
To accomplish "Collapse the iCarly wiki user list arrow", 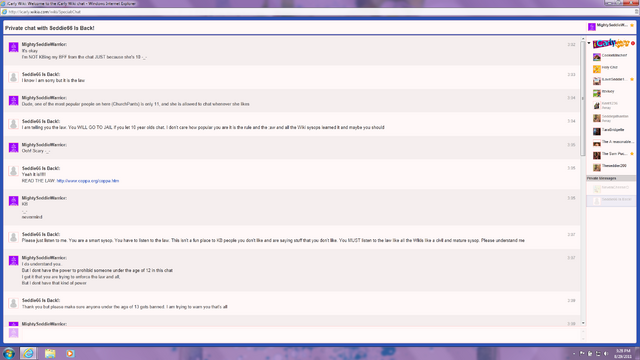I will 589,43.
